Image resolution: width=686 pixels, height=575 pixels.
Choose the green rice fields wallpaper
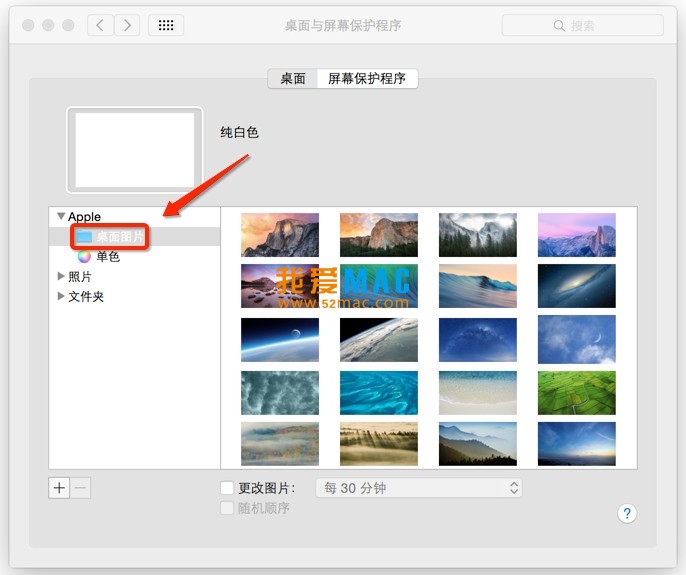tap(577, 393)
